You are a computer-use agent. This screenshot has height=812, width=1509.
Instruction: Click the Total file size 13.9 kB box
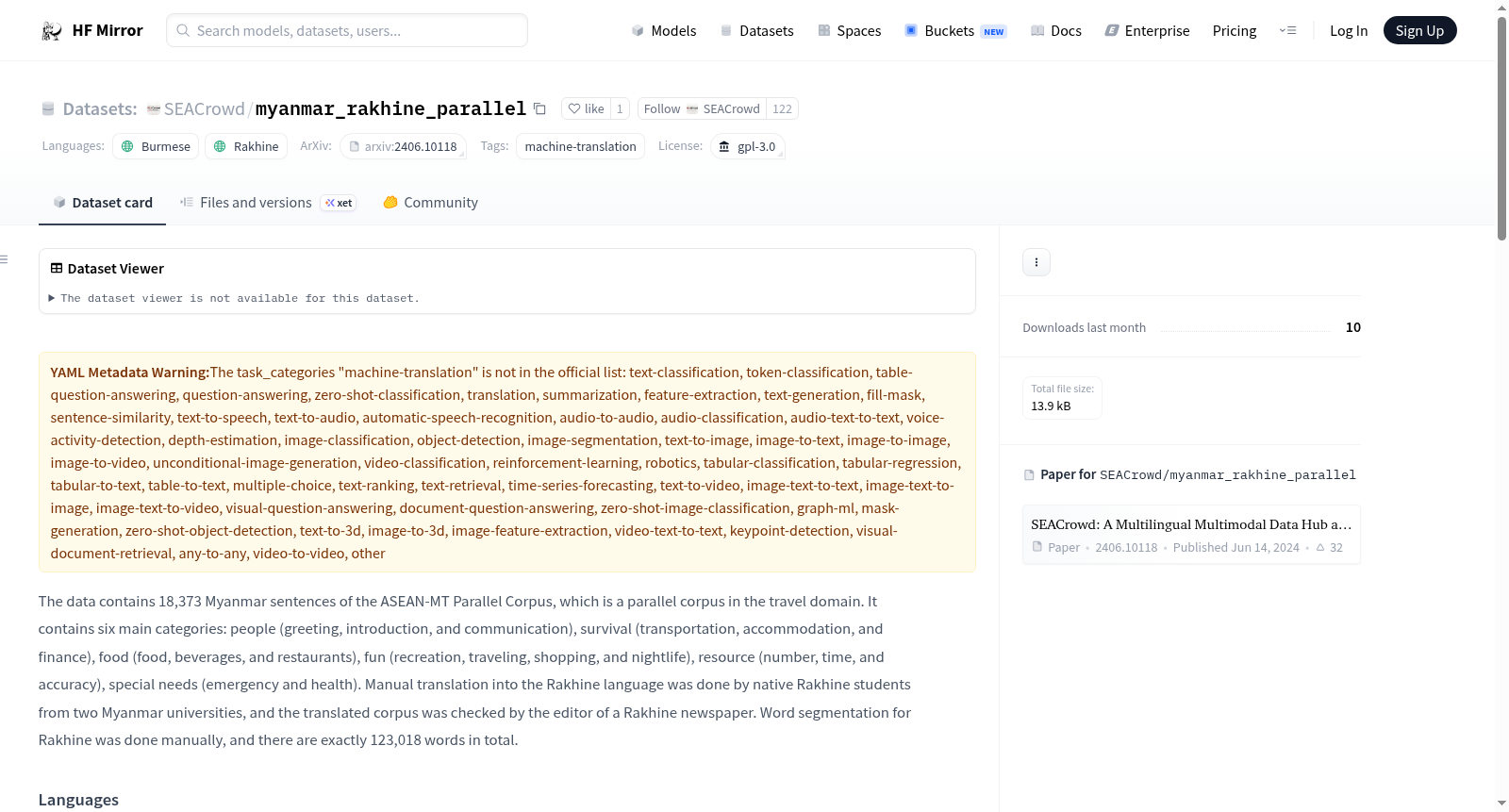[x=1062, y=398]
